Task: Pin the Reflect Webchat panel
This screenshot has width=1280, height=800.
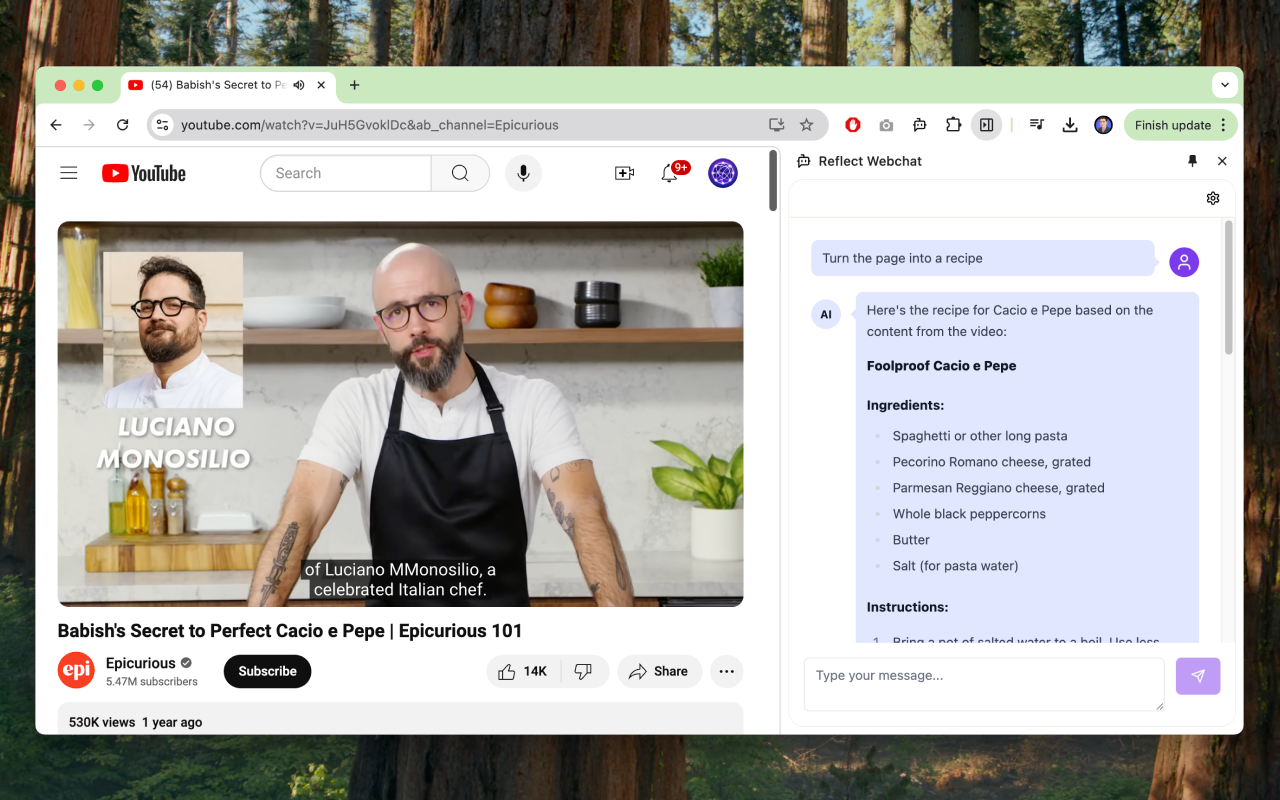Action: (1192, 161)
